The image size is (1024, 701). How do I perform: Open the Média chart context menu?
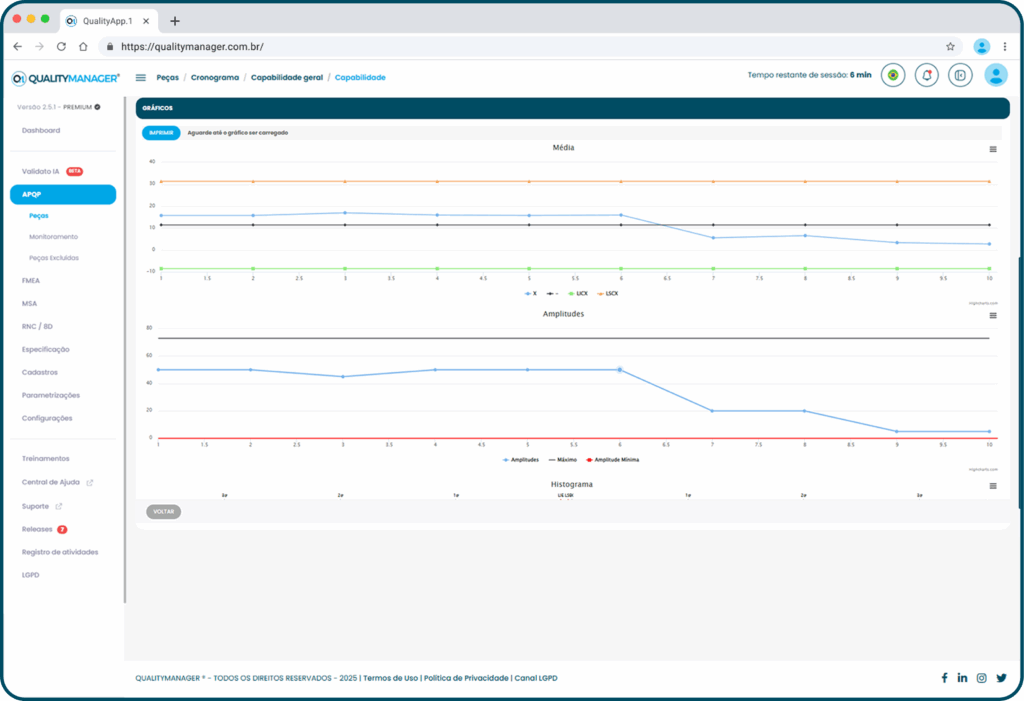pyautogui.click(x=993, y=149)
